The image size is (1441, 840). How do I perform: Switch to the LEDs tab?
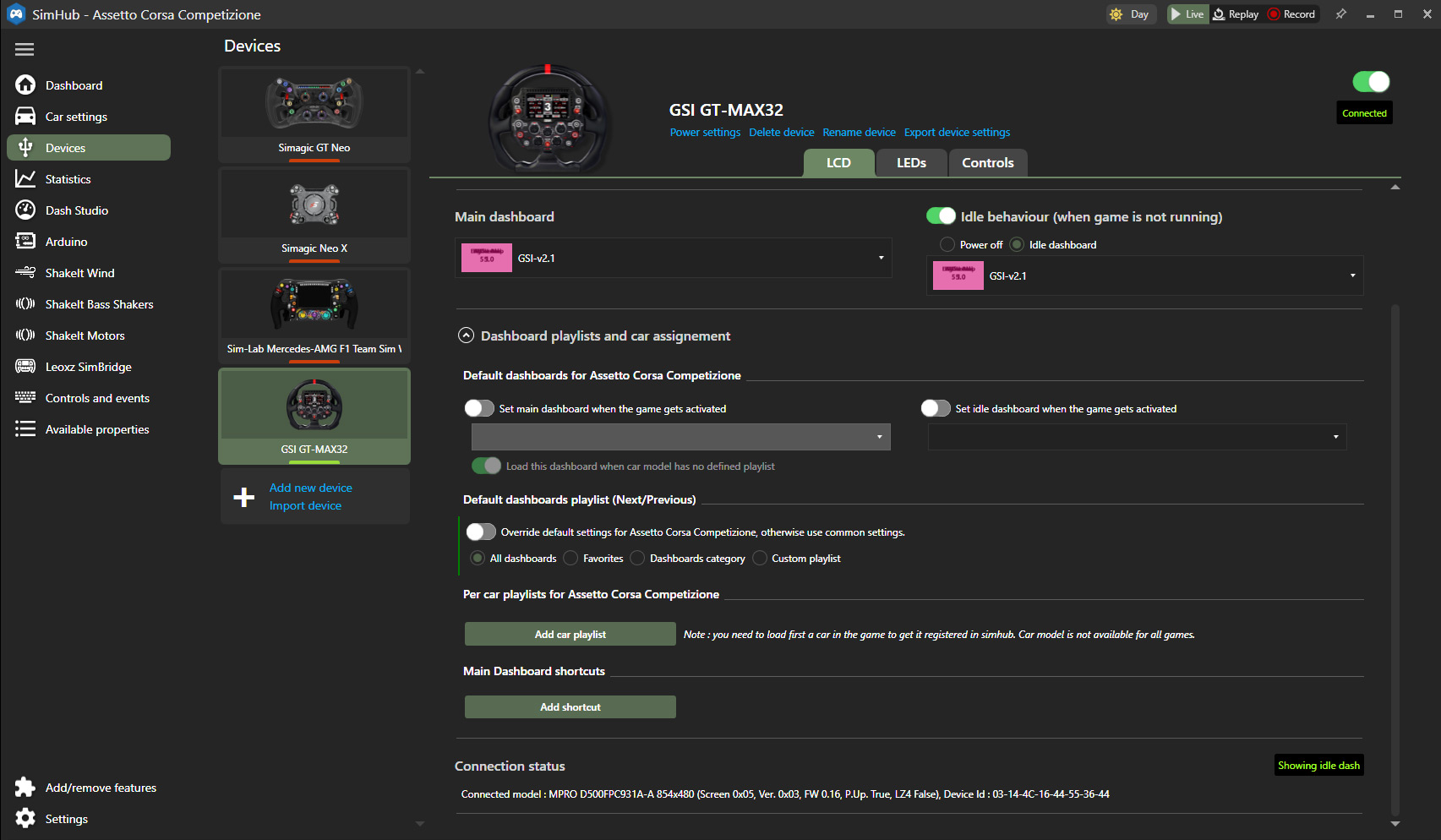tap(911, 163)
